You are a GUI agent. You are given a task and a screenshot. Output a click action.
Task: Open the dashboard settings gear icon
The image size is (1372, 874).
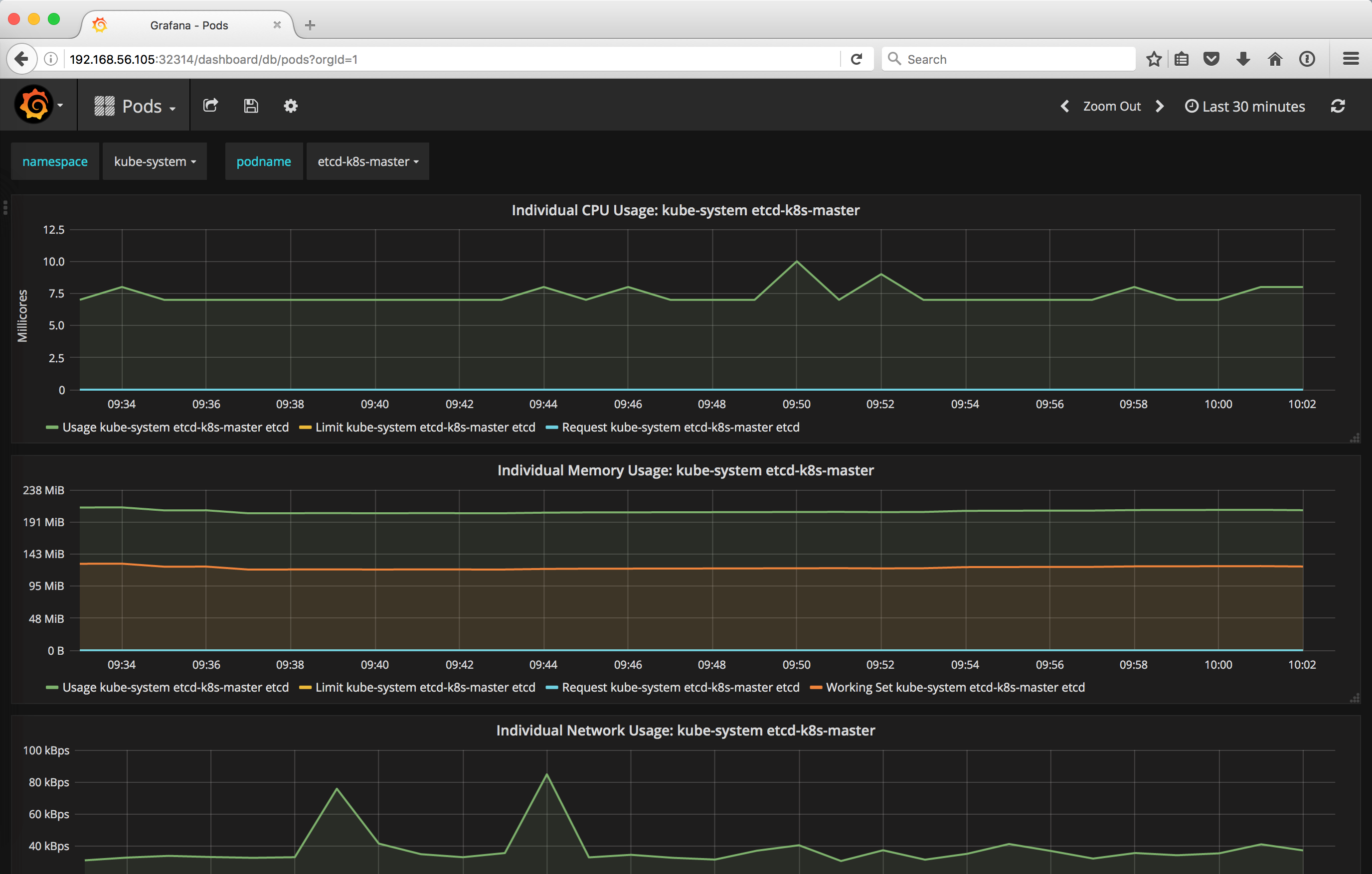(291, 104)
